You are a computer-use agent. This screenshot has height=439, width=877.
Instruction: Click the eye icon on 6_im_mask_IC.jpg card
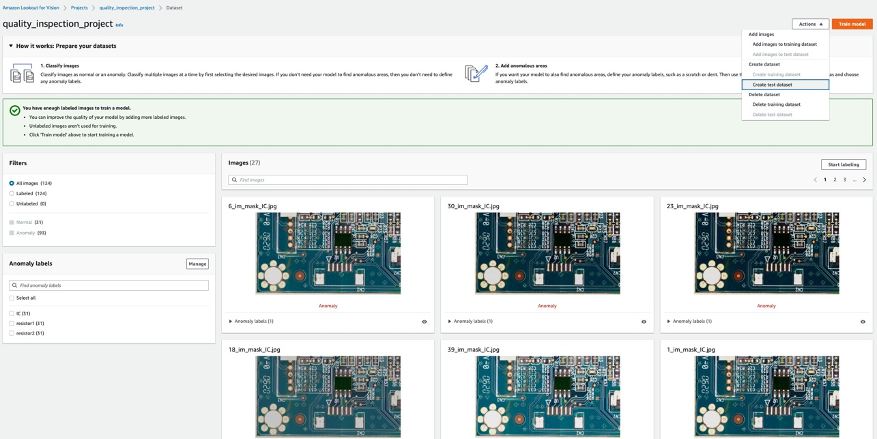(x=424, y=322)
